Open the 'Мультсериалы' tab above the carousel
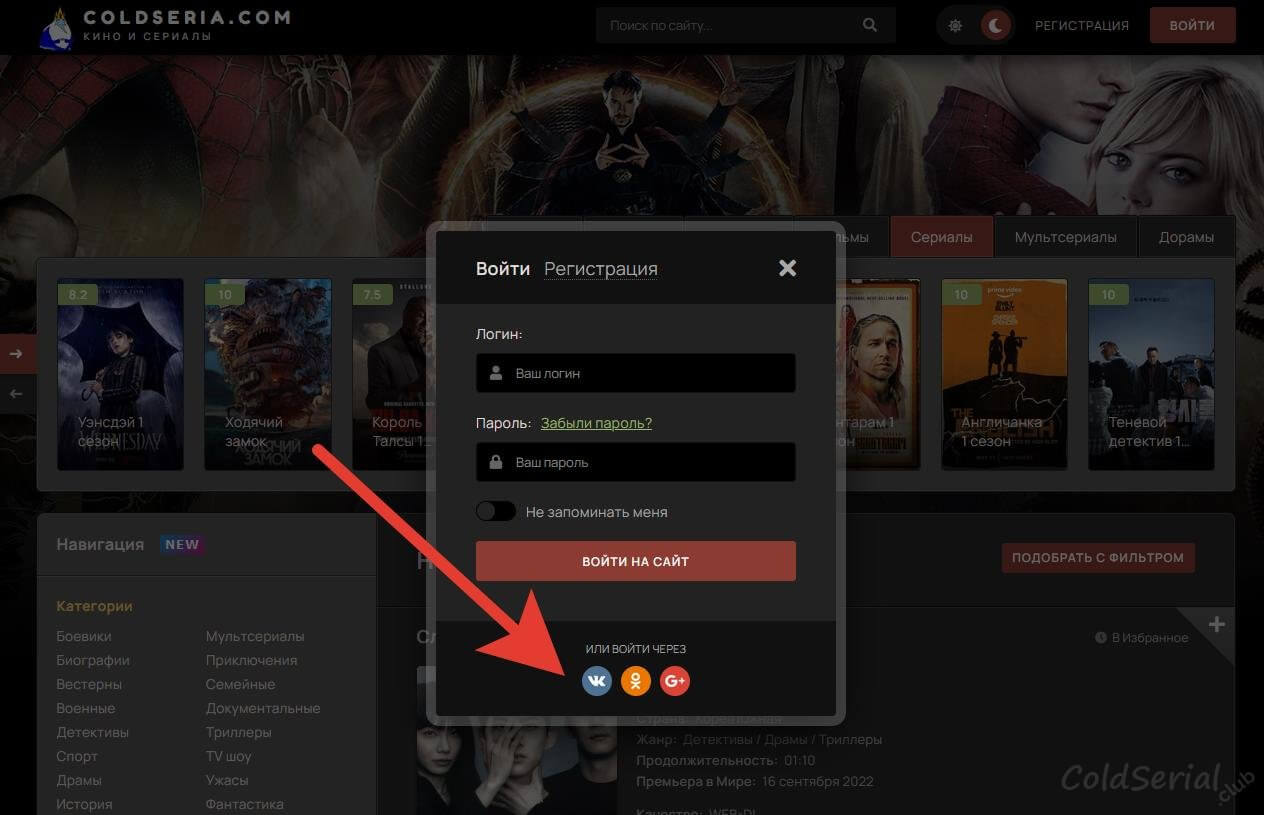The image size is (1264, 815). [x=1066, y=237]
